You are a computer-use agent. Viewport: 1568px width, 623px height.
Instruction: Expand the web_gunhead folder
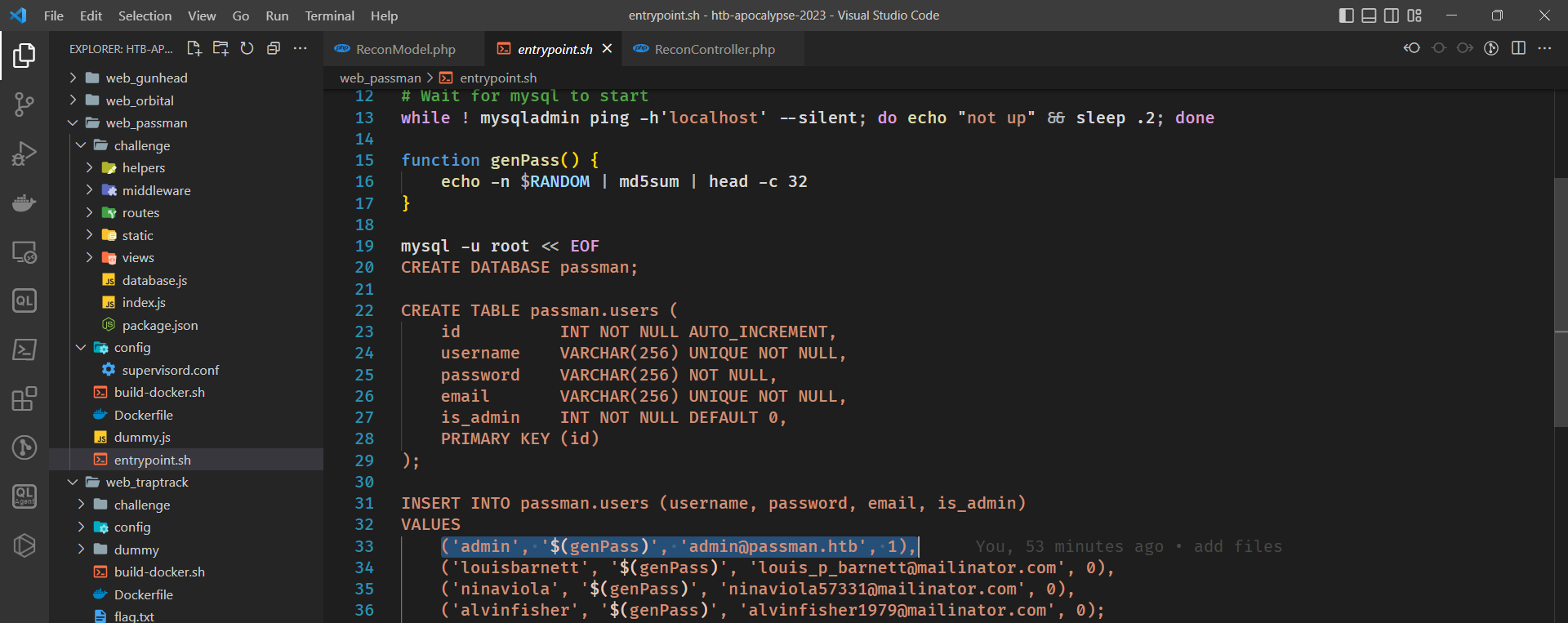(146, 78)
